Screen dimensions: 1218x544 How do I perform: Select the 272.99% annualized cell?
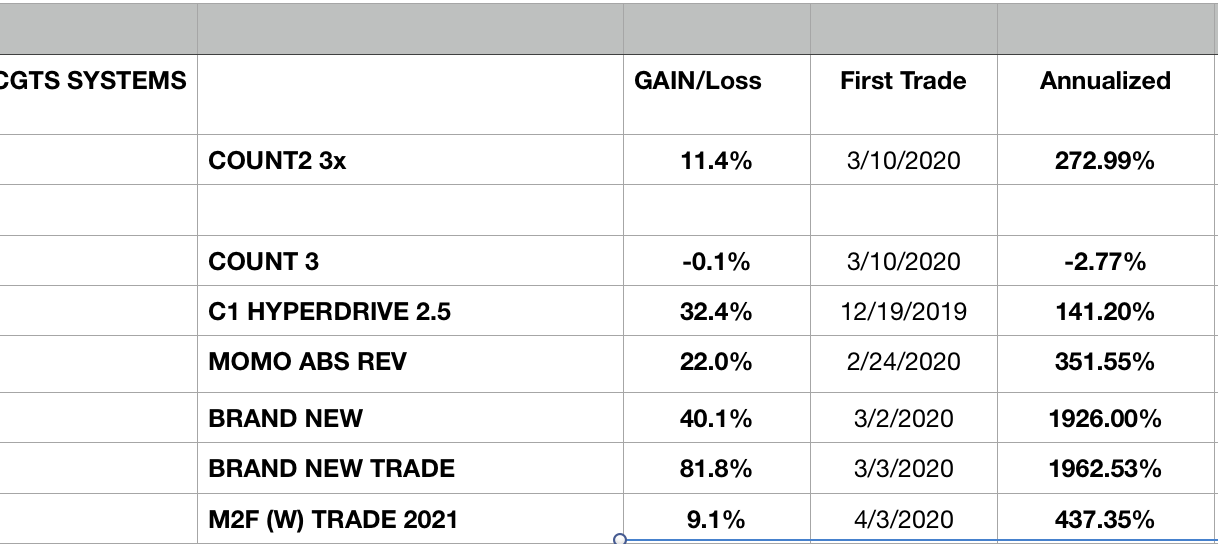(1105, 160)
